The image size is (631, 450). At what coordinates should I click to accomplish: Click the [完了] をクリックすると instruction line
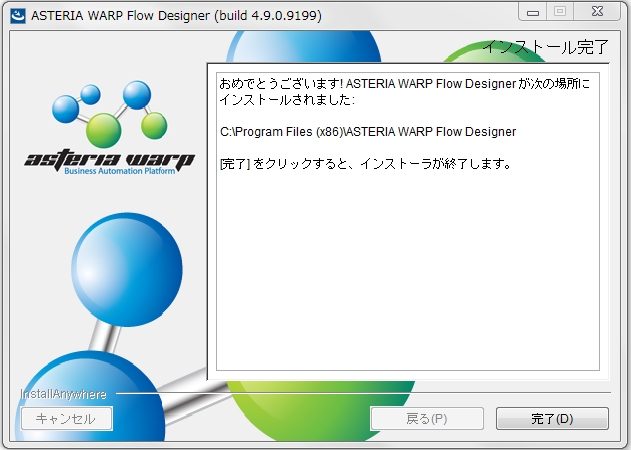click(365, 164)
